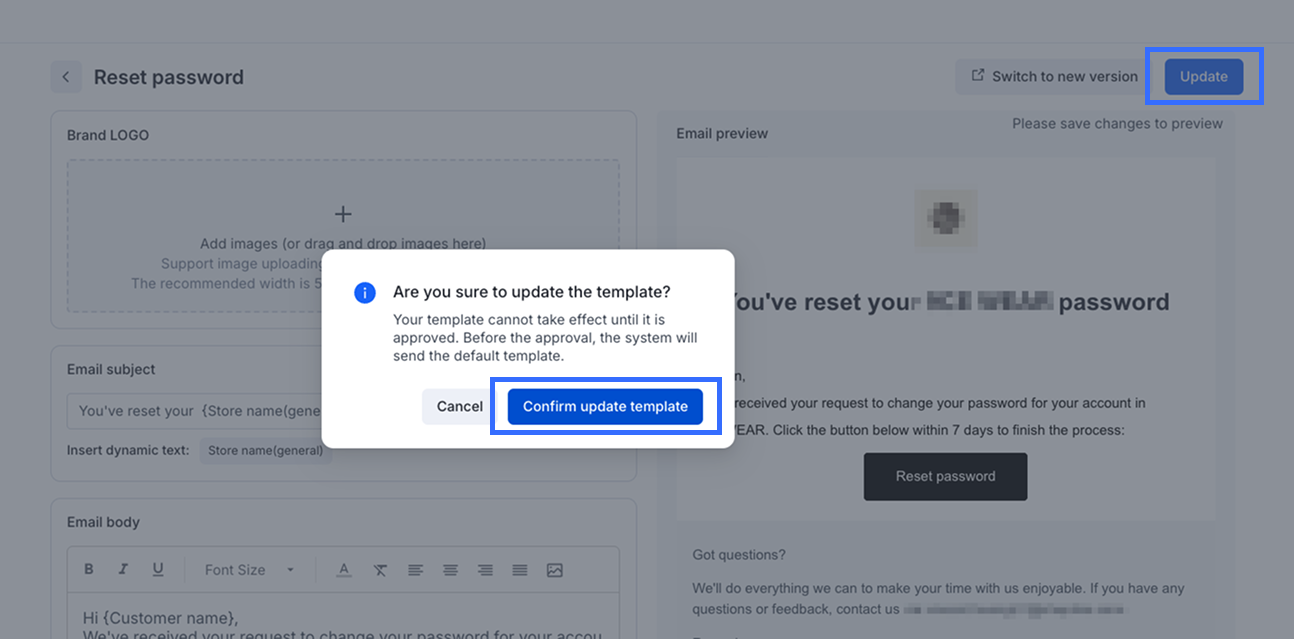Open the text color picker

[344, 570]
